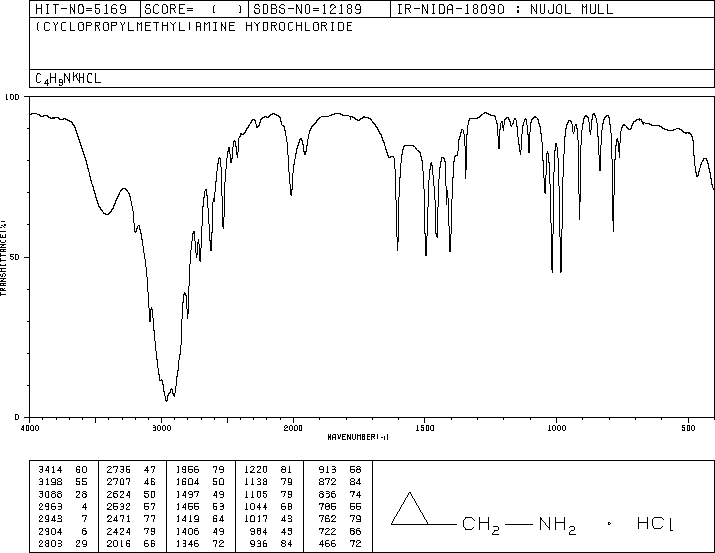Screen dimensions: 715x553
Task: Select the 2707 peak entry in table
Action: coord(131,482)
